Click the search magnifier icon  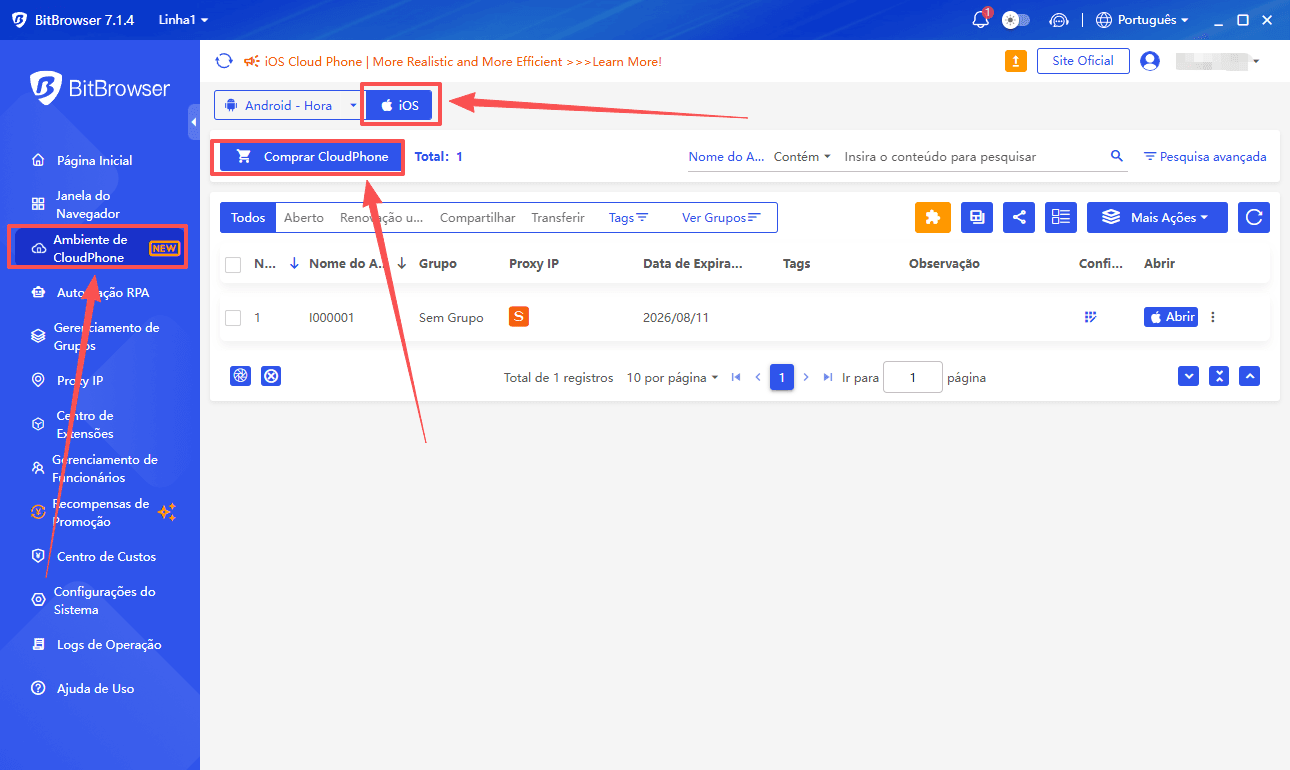point(1117,156)
